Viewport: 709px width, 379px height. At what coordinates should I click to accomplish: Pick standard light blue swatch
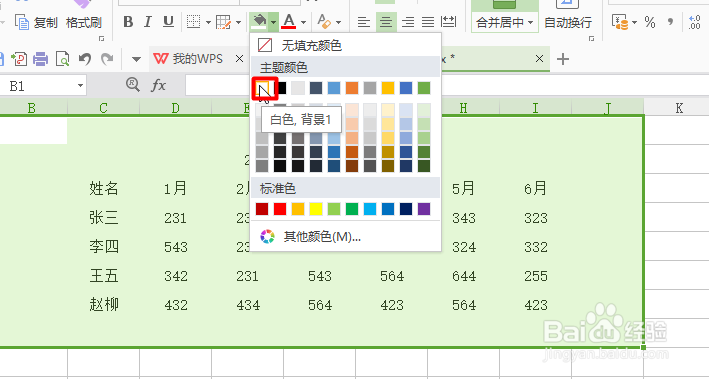370,209
